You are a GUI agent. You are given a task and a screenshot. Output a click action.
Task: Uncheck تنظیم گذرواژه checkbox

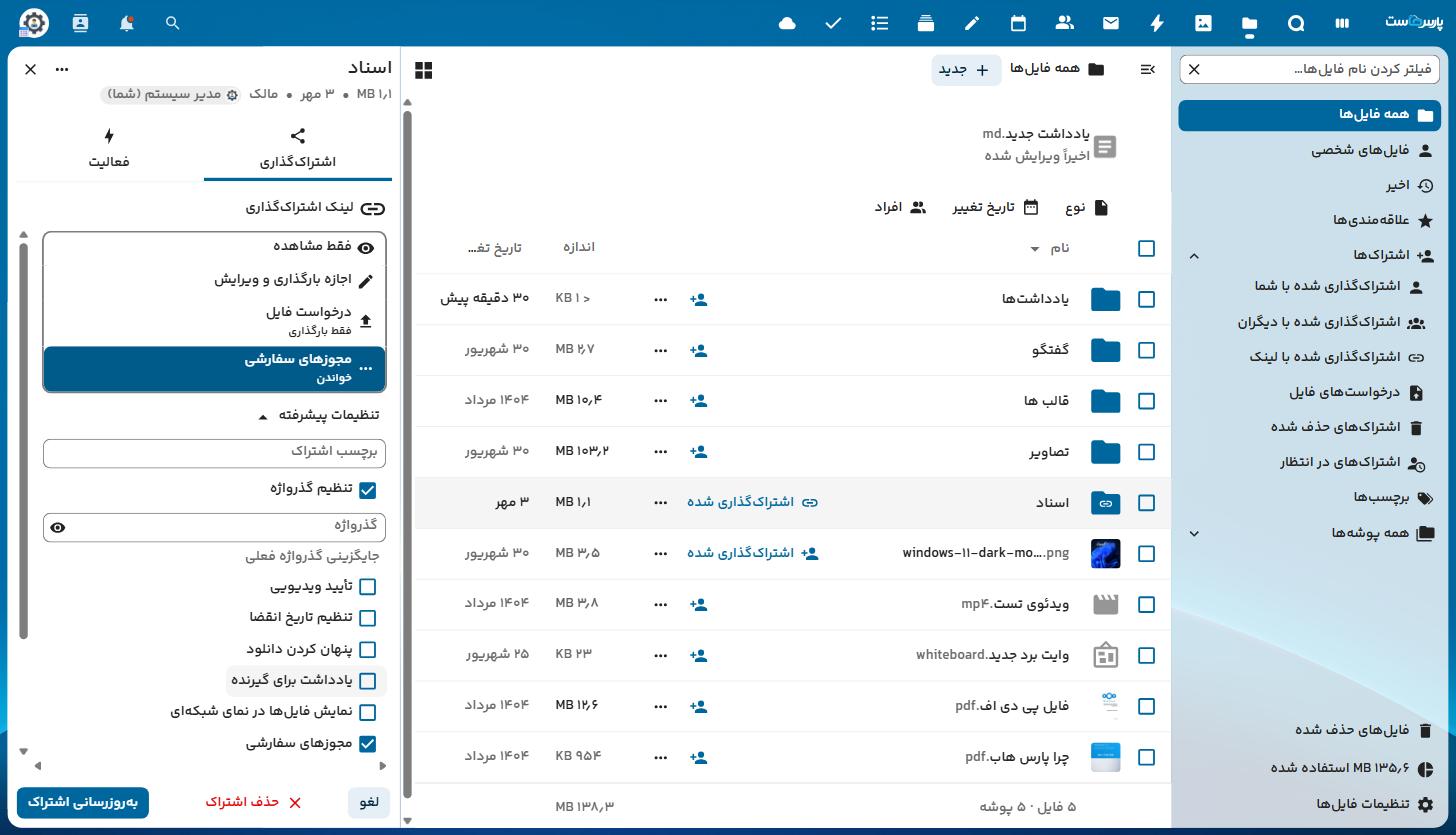[368, 490]
